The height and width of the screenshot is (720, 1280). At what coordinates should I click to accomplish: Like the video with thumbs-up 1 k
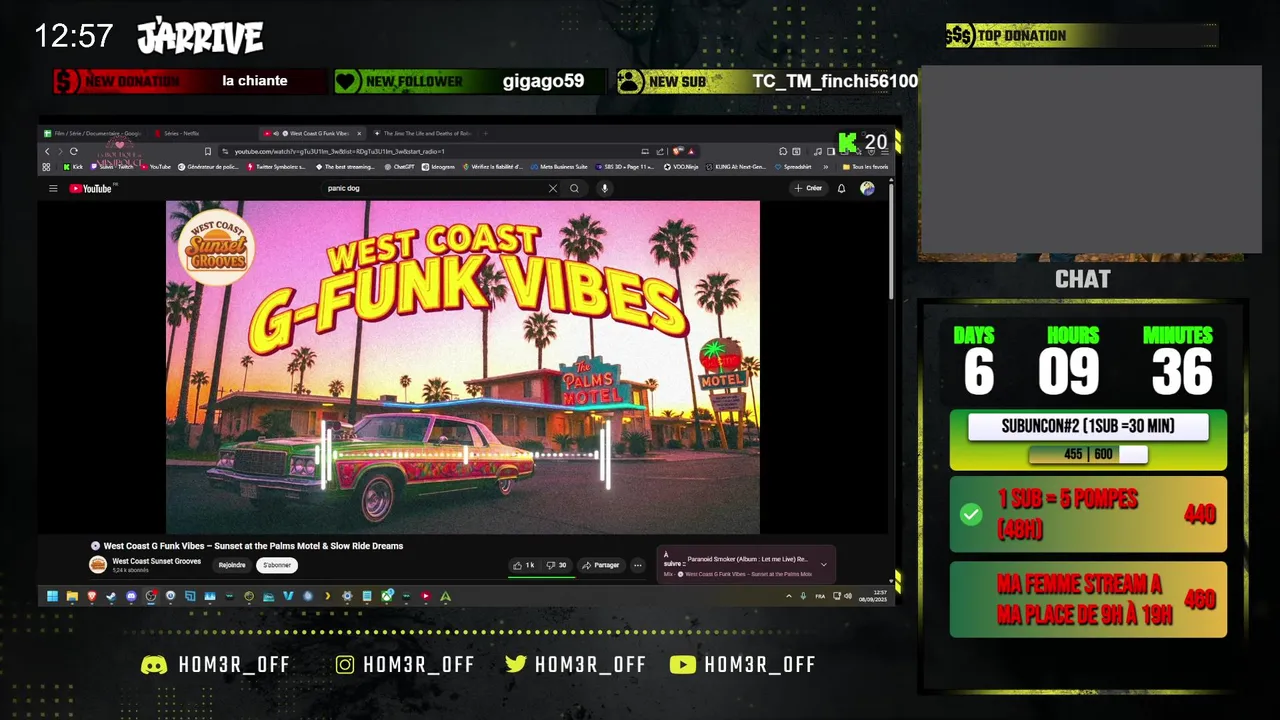point(524,565)
